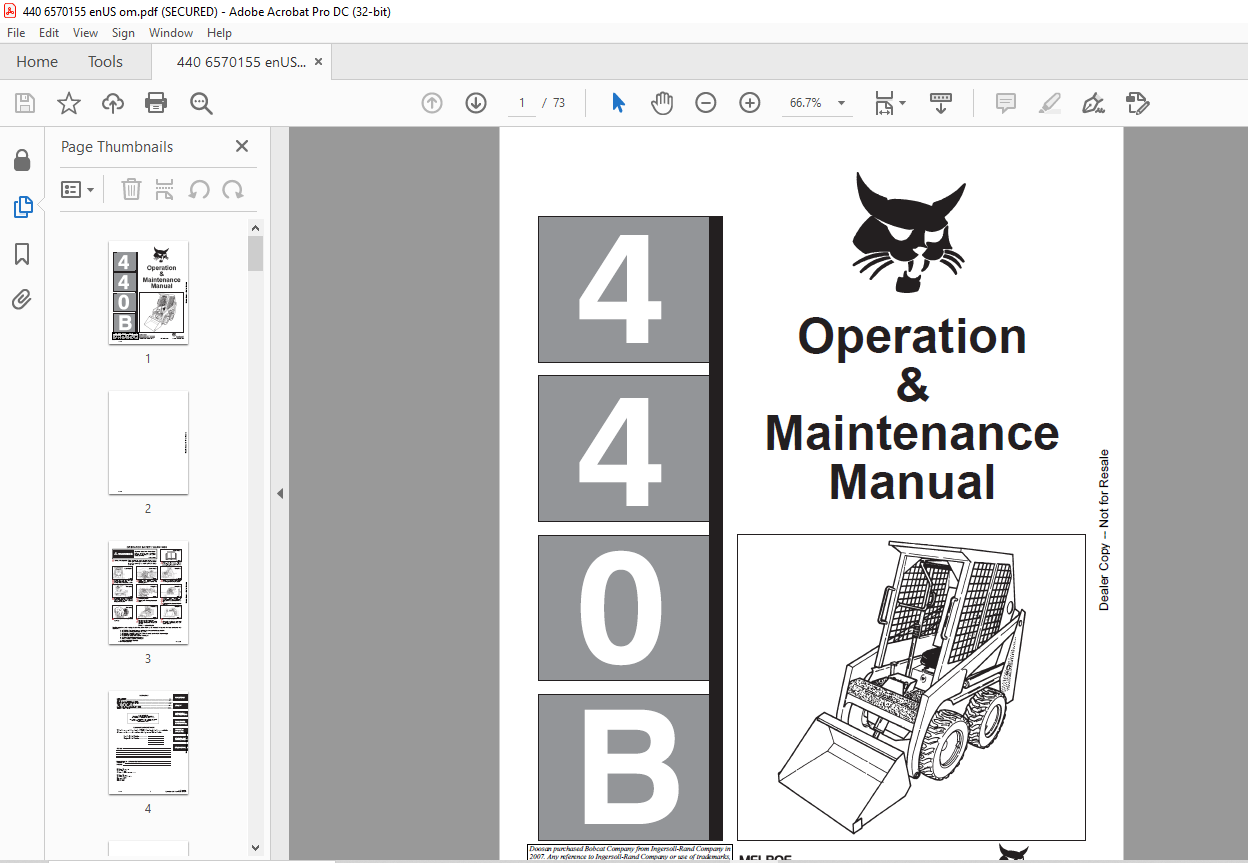Click the thumbnails panel scrollbar thumb
This screenshot has width=1248, height=863.
(256, 254)
